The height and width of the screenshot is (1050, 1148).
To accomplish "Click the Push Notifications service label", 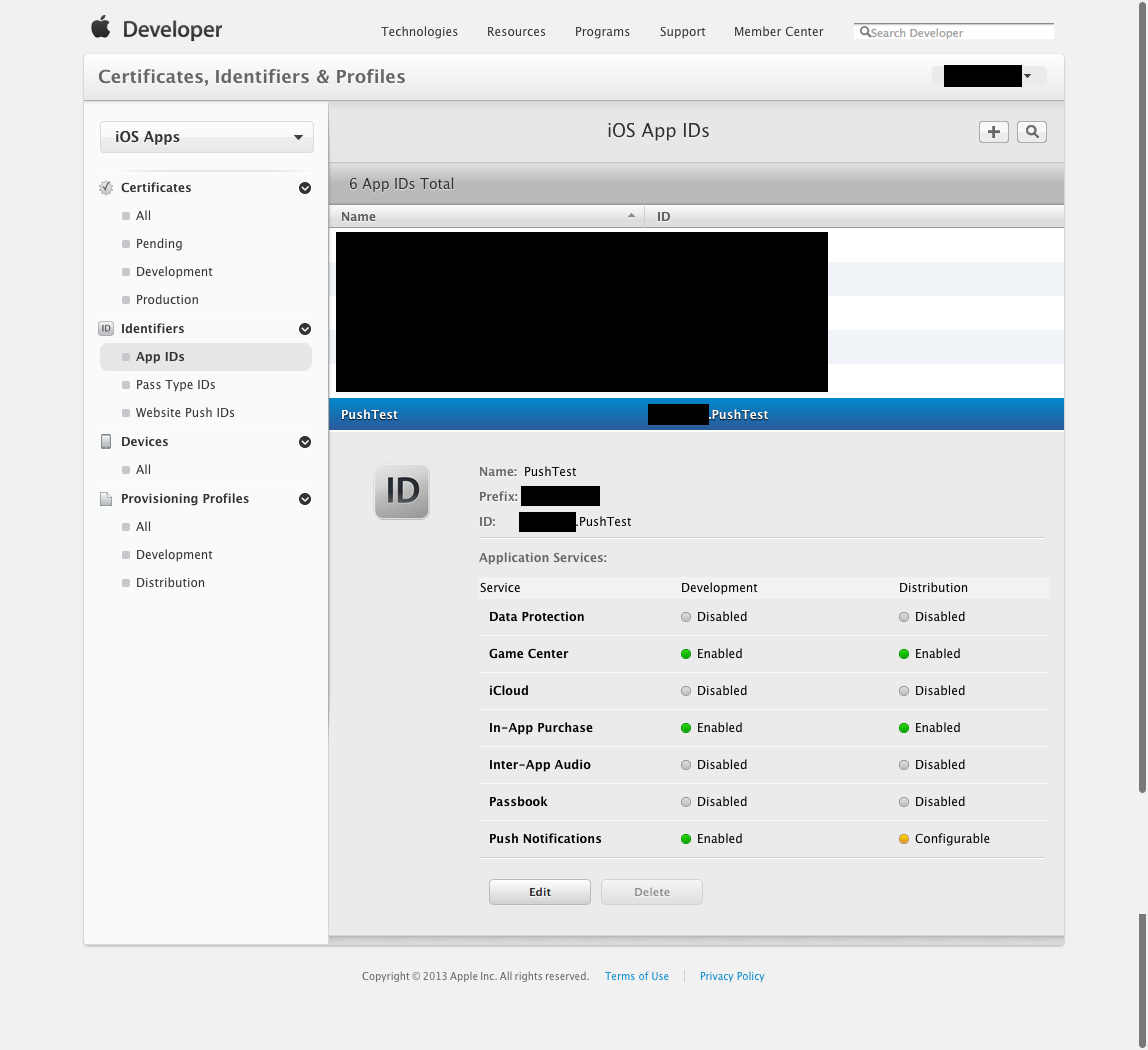I will point(545,838).
